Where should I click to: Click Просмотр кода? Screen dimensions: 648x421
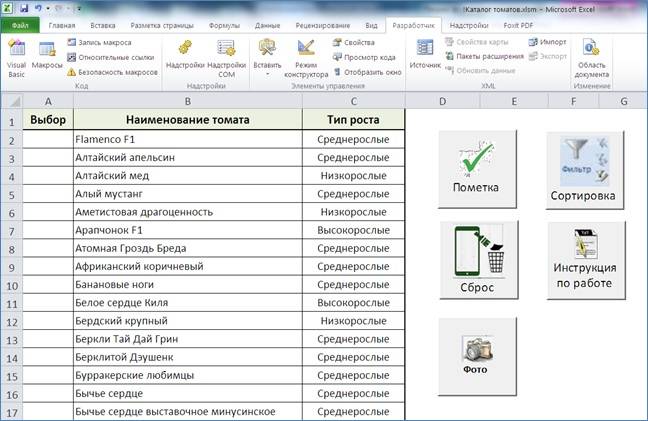coord(364,57)
